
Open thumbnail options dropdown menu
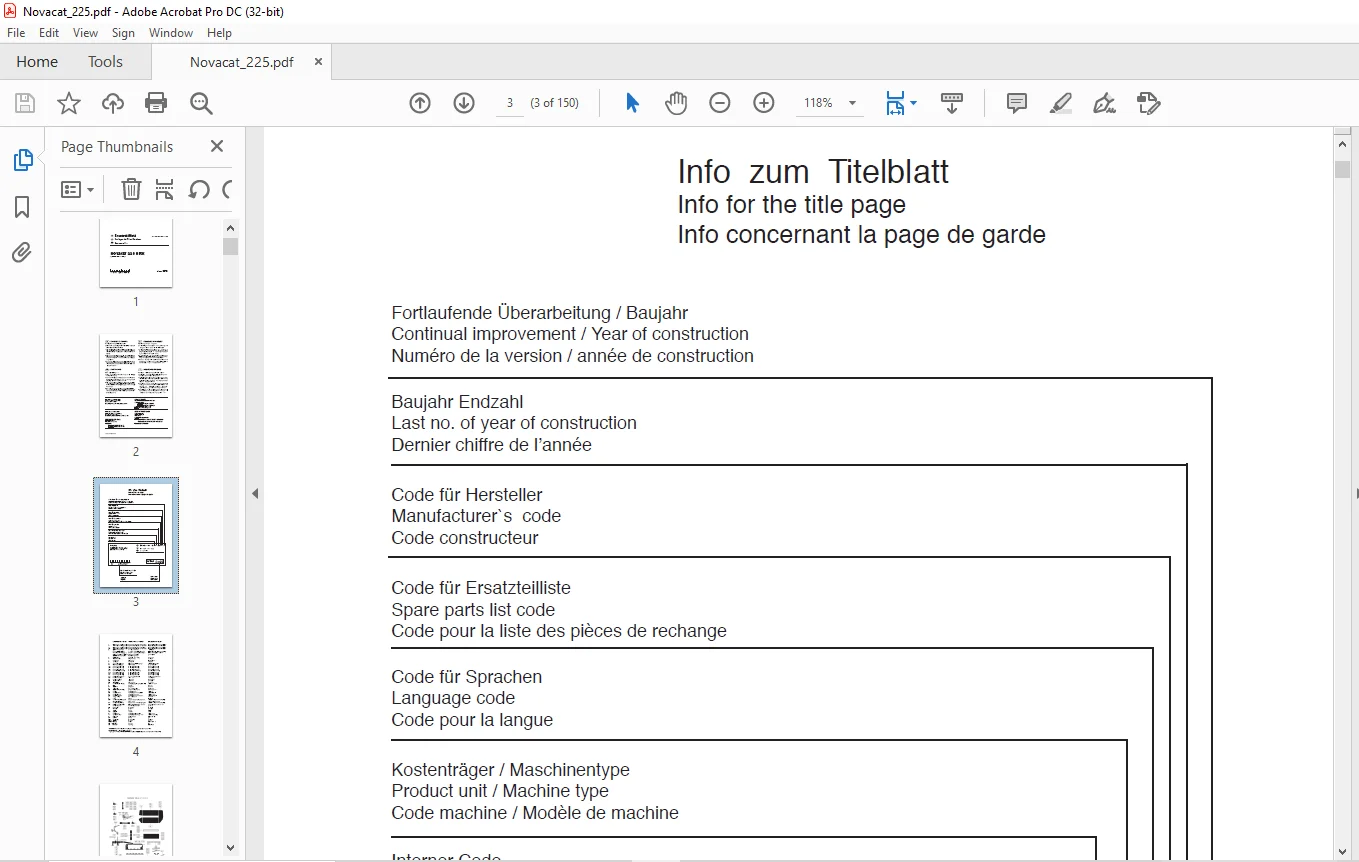[x=77, y=189]
